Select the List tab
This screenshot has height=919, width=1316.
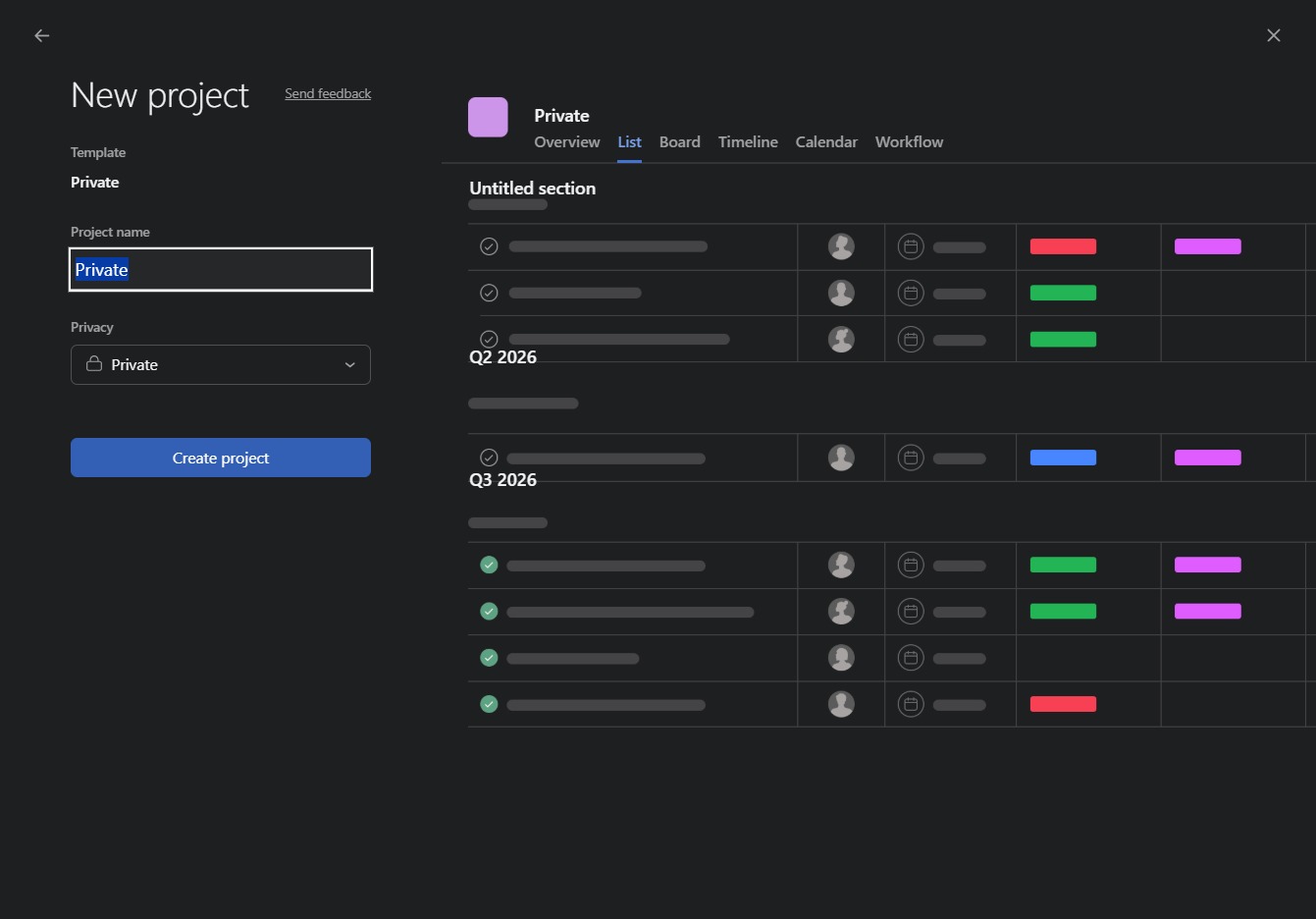coord(629,142)
